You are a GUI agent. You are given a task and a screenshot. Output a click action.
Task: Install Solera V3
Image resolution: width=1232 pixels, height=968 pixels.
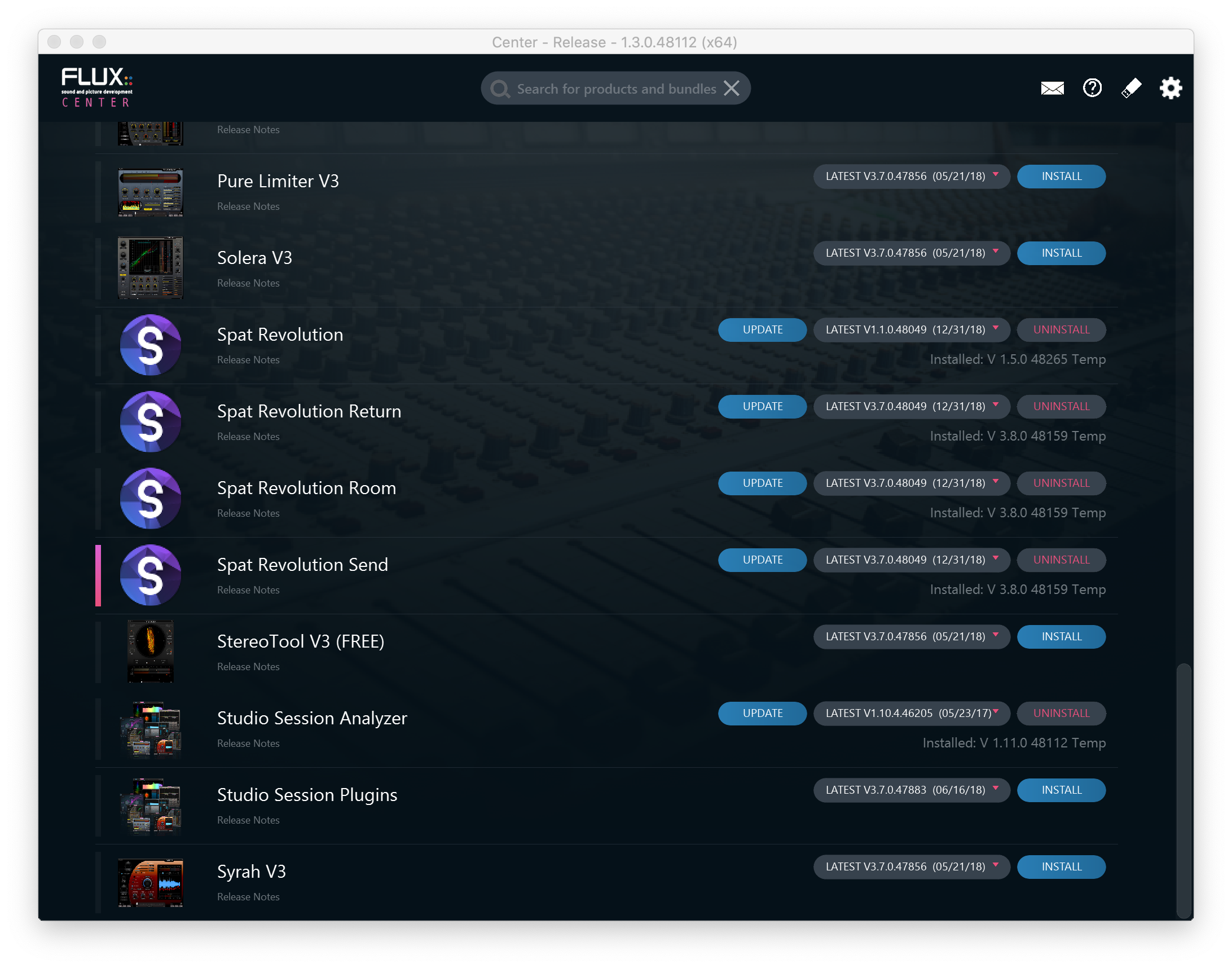tap(1061, 253)
